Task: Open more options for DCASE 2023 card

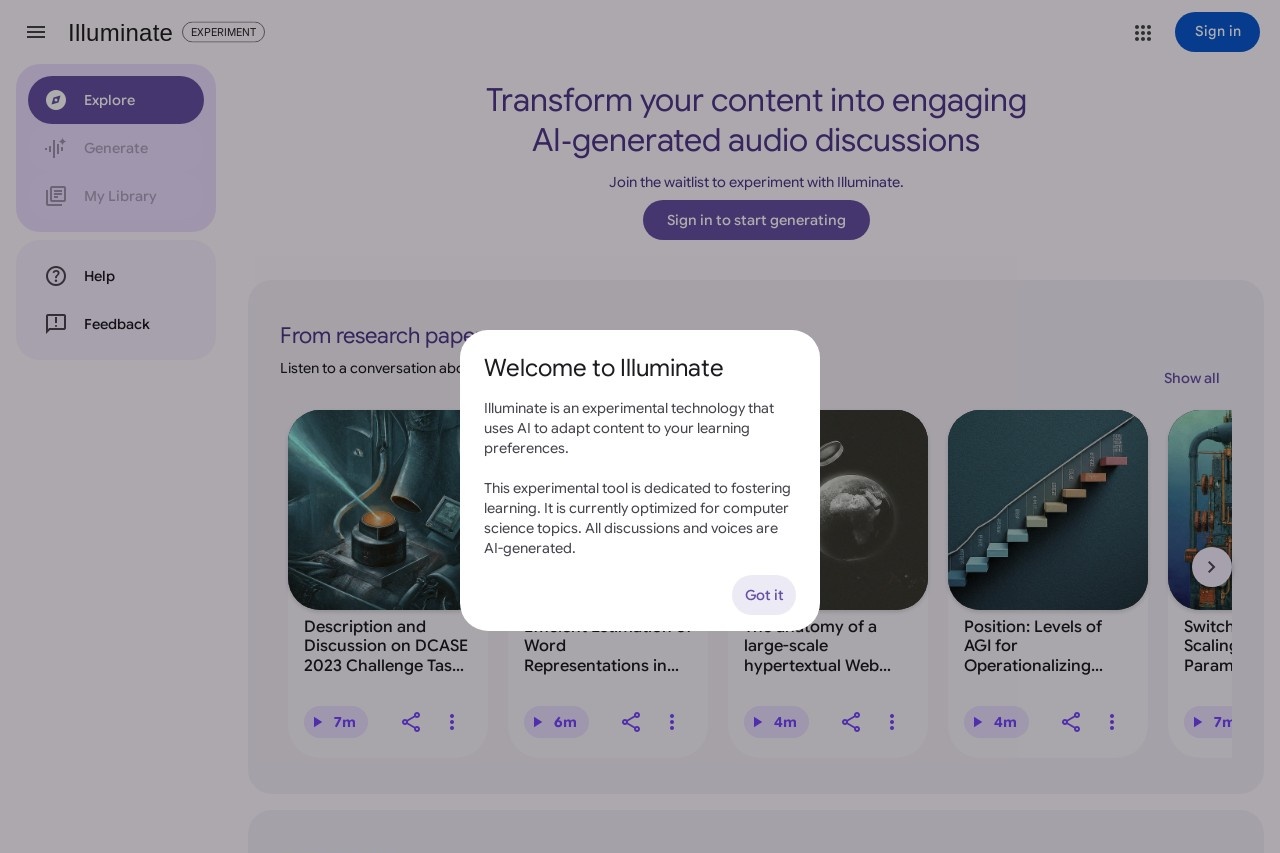Action: pyautogui.click(x=452, y=722)
